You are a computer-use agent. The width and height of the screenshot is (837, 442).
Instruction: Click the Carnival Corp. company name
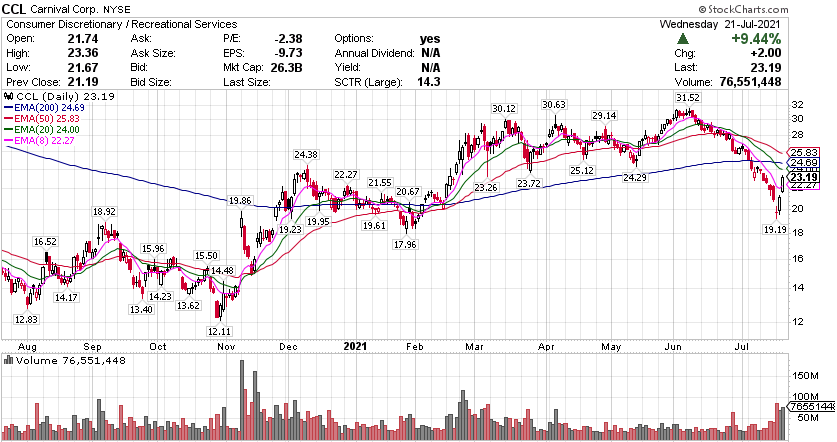(x=63, y=10)
